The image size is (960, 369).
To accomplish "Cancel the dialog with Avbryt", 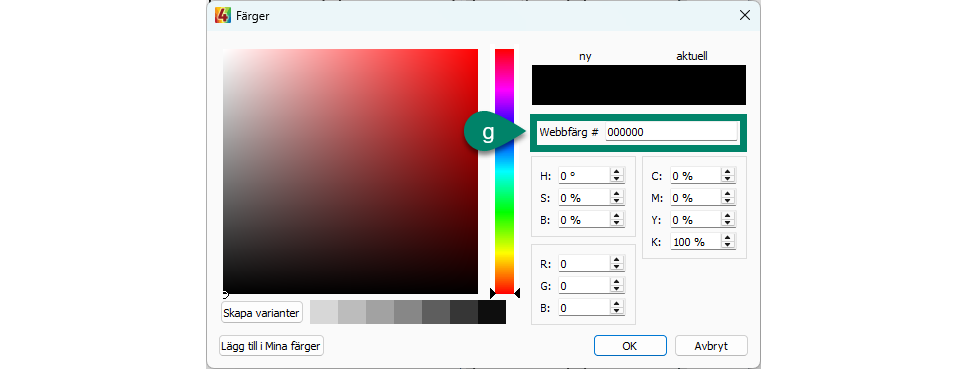I will coord(711,346).
